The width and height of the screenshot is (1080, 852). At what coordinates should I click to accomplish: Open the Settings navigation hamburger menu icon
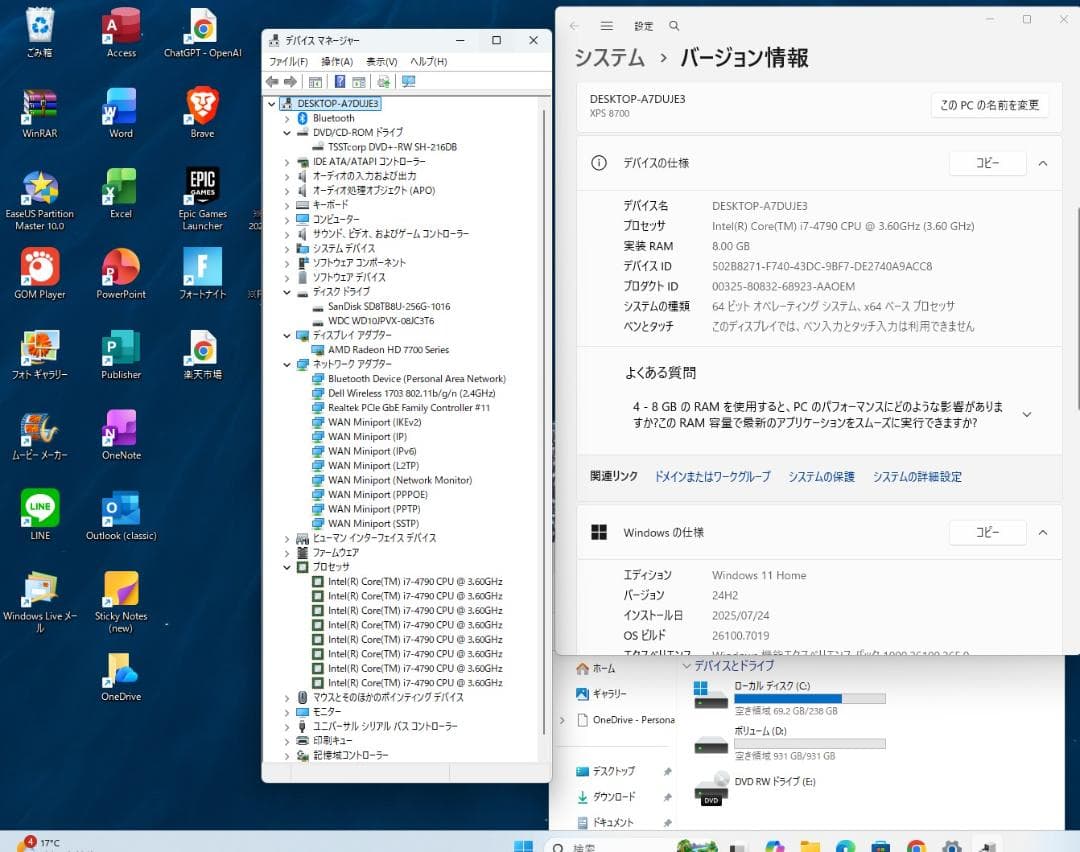point(607,25)
